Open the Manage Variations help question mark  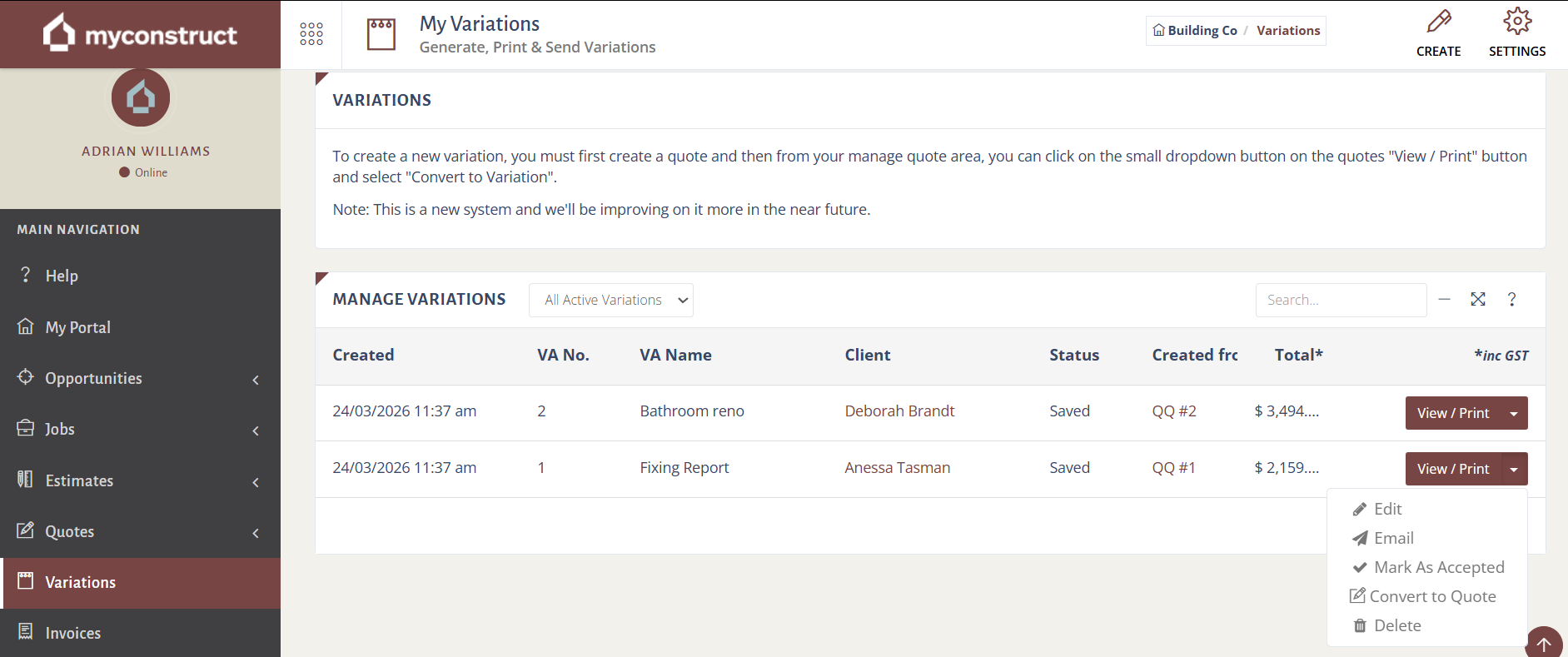point(1511,300)
